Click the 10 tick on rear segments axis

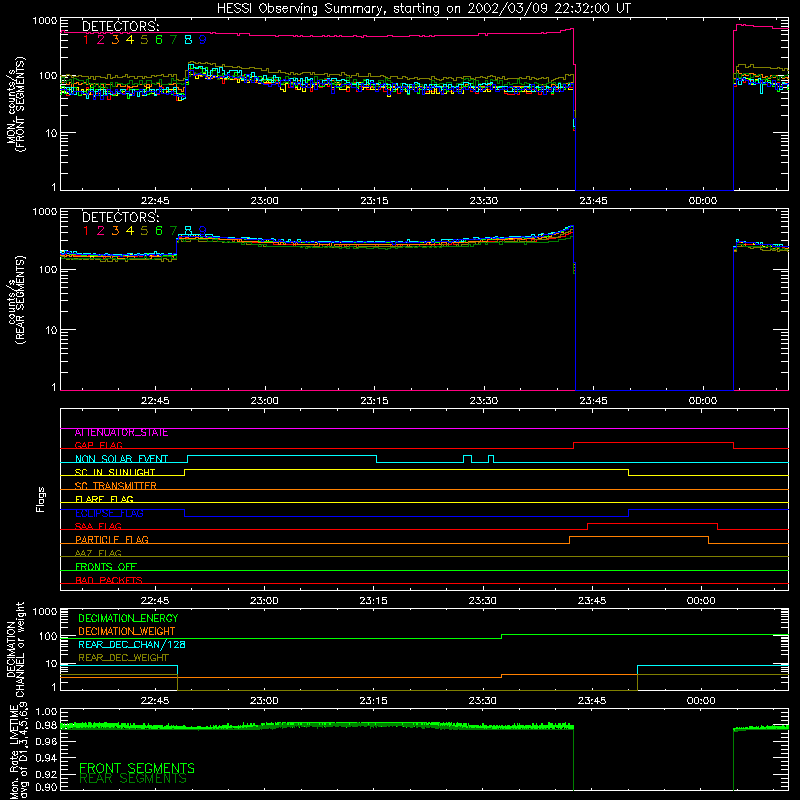coord(51,330)
